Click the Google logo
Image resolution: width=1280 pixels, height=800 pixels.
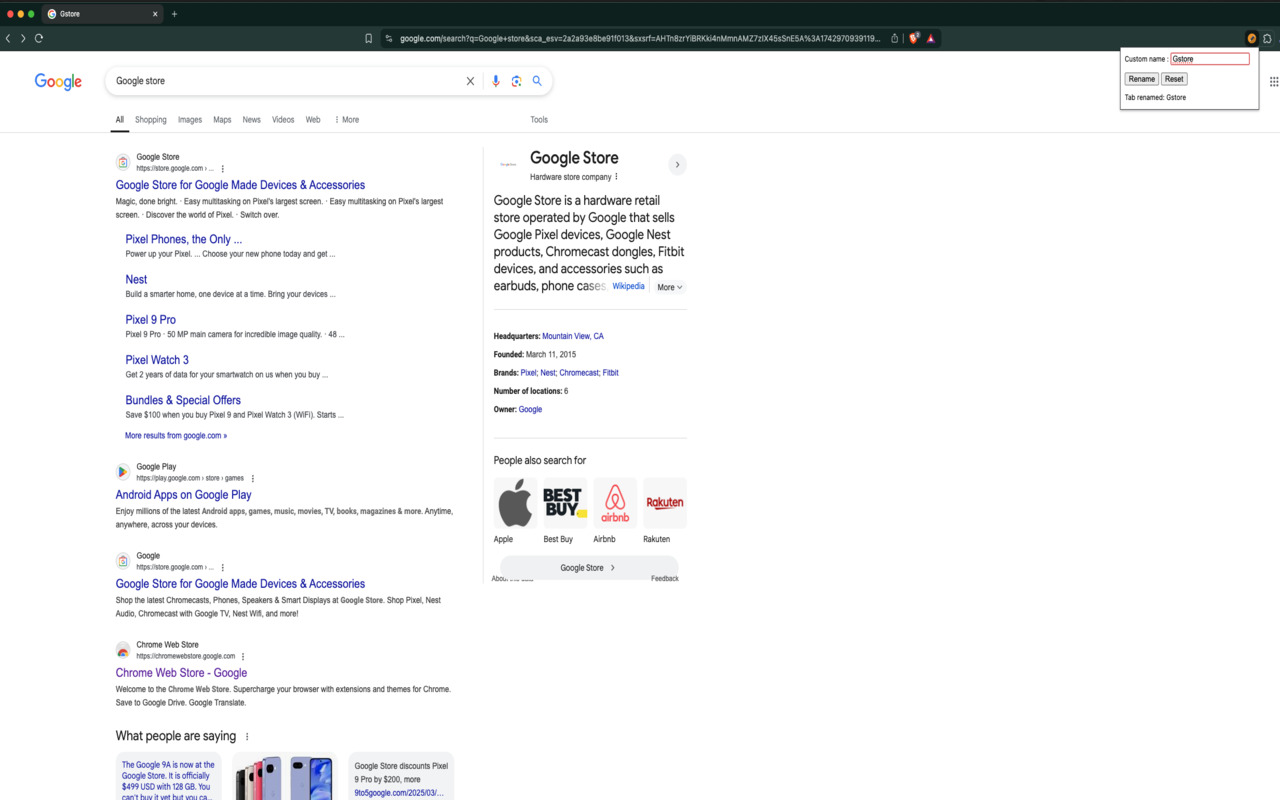click(x=58, y=81)
